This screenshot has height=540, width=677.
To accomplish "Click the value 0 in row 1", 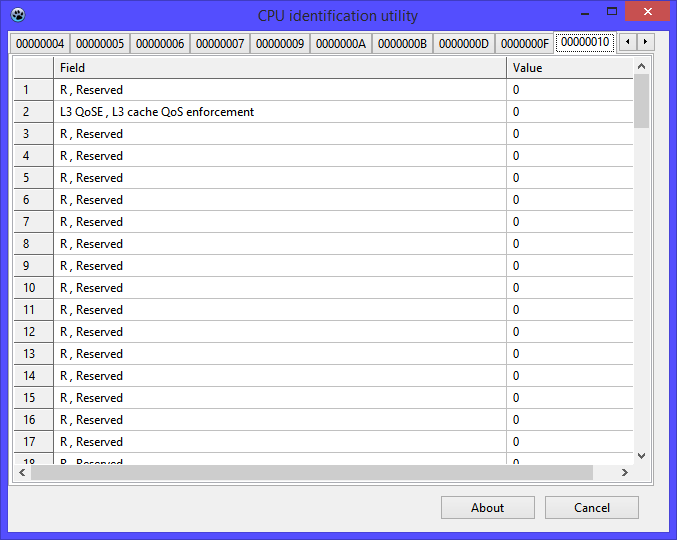I will point(569,90).
